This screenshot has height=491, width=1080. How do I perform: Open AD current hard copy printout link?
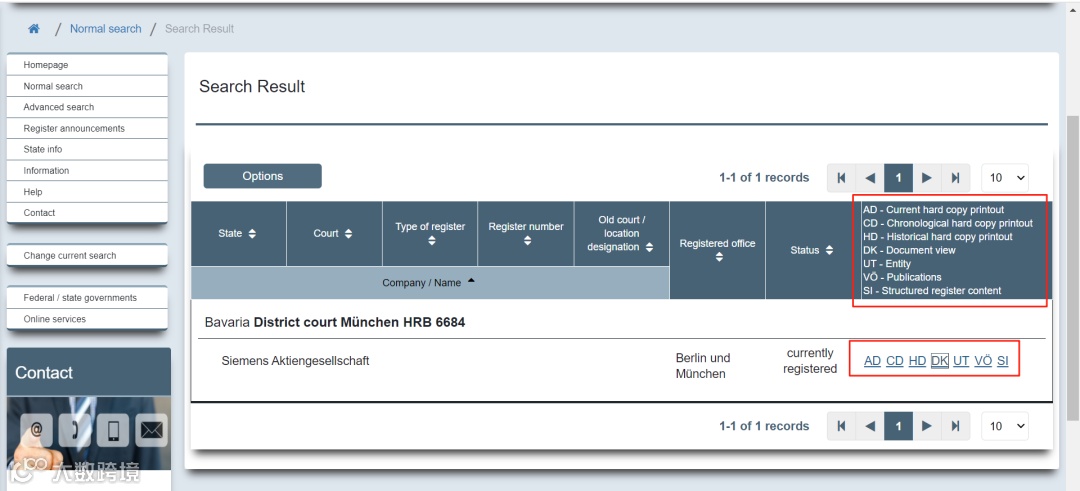point(872,361)
